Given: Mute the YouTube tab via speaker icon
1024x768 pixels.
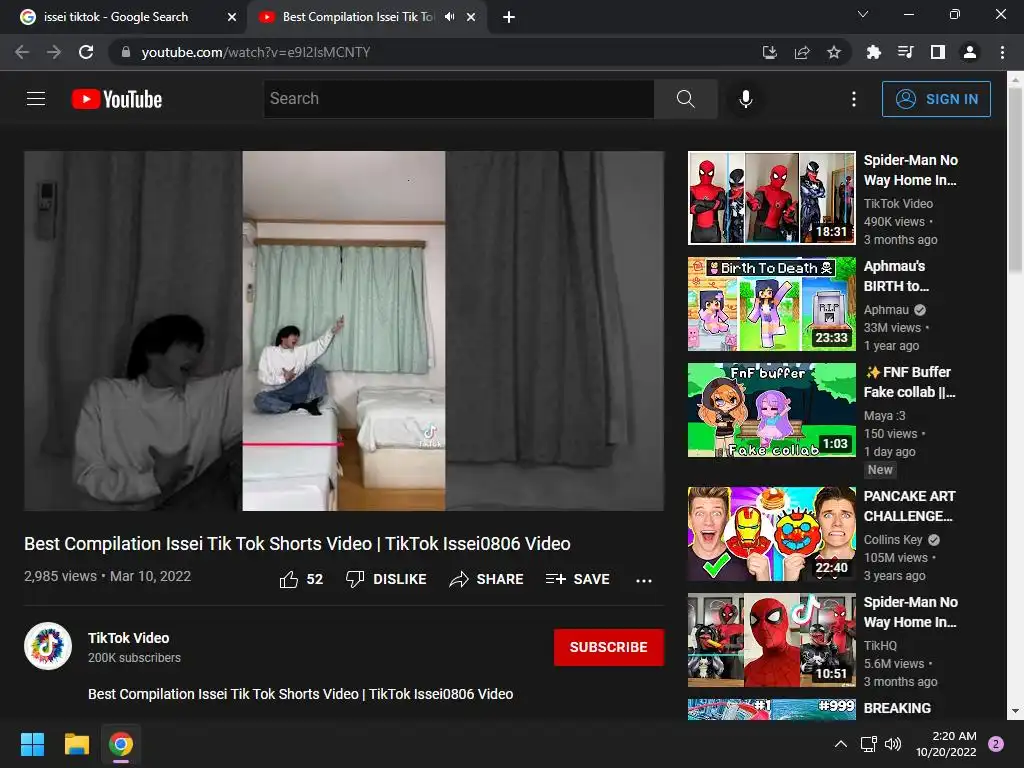Looking at the screenshot, I should pos(449,17).
